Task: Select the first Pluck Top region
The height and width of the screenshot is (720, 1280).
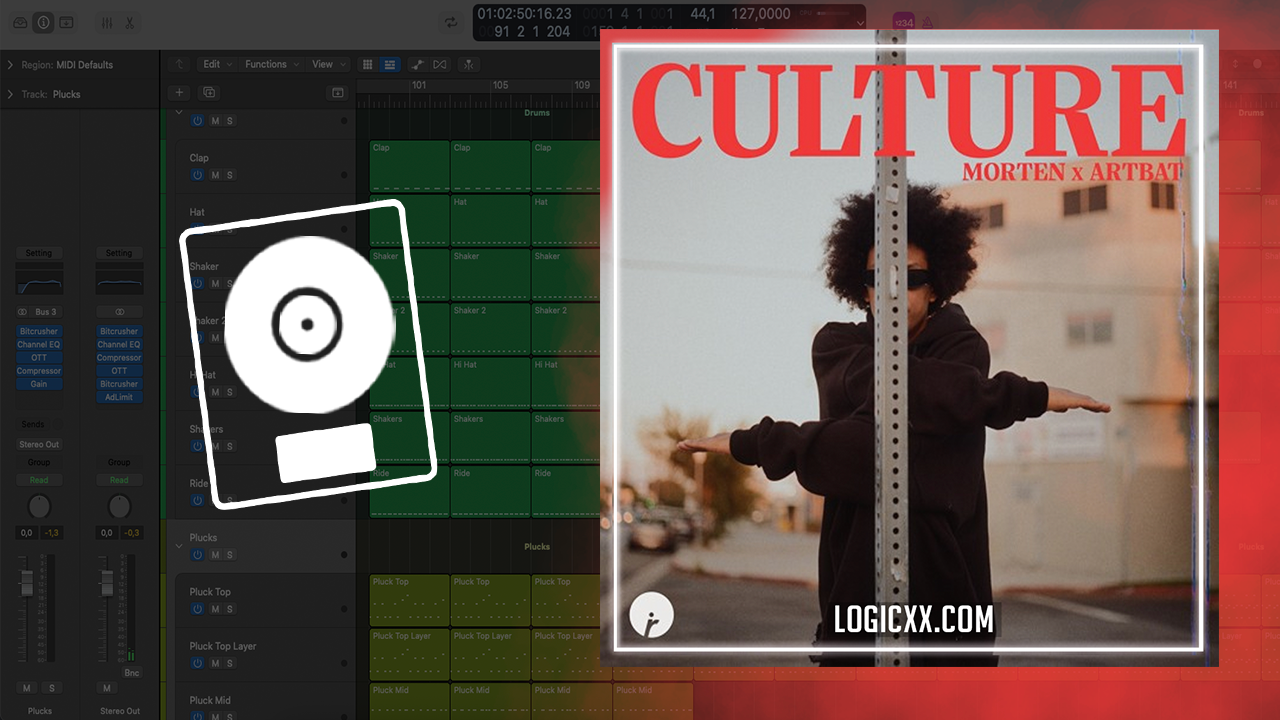Action: pyautogui.click(x=410, y=600)
